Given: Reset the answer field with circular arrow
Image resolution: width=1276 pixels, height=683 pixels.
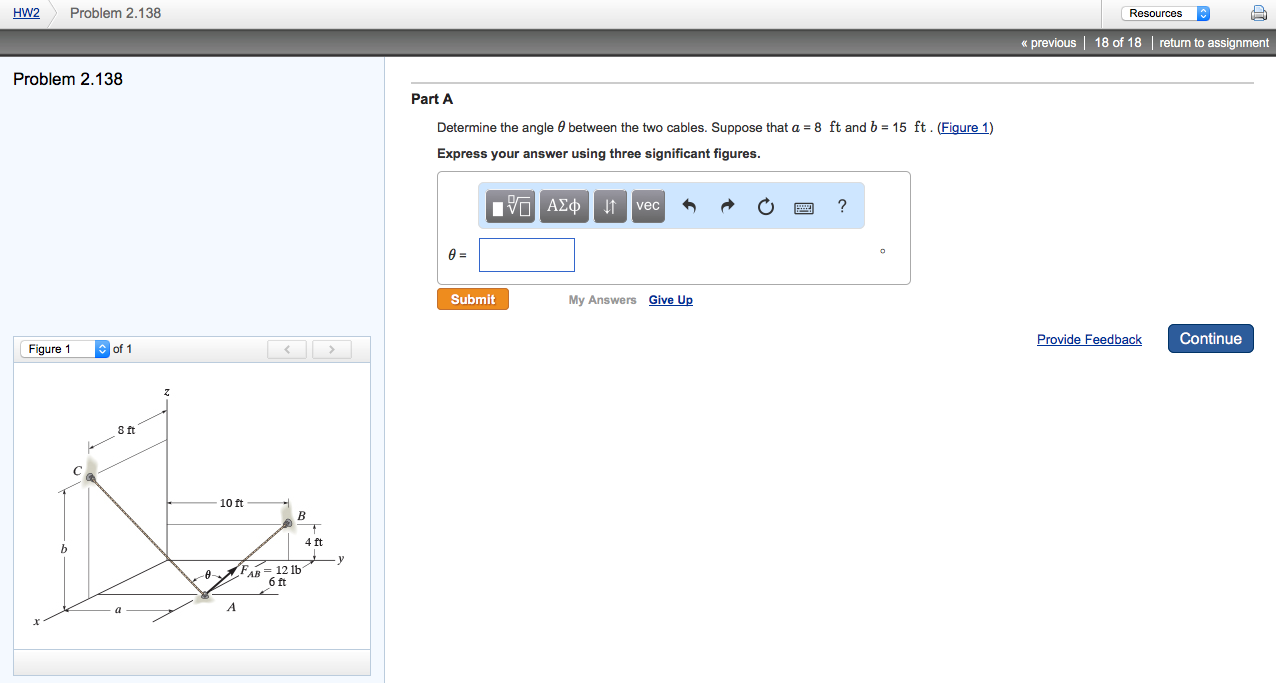Looking at the screenshot, I should point(766,207).
